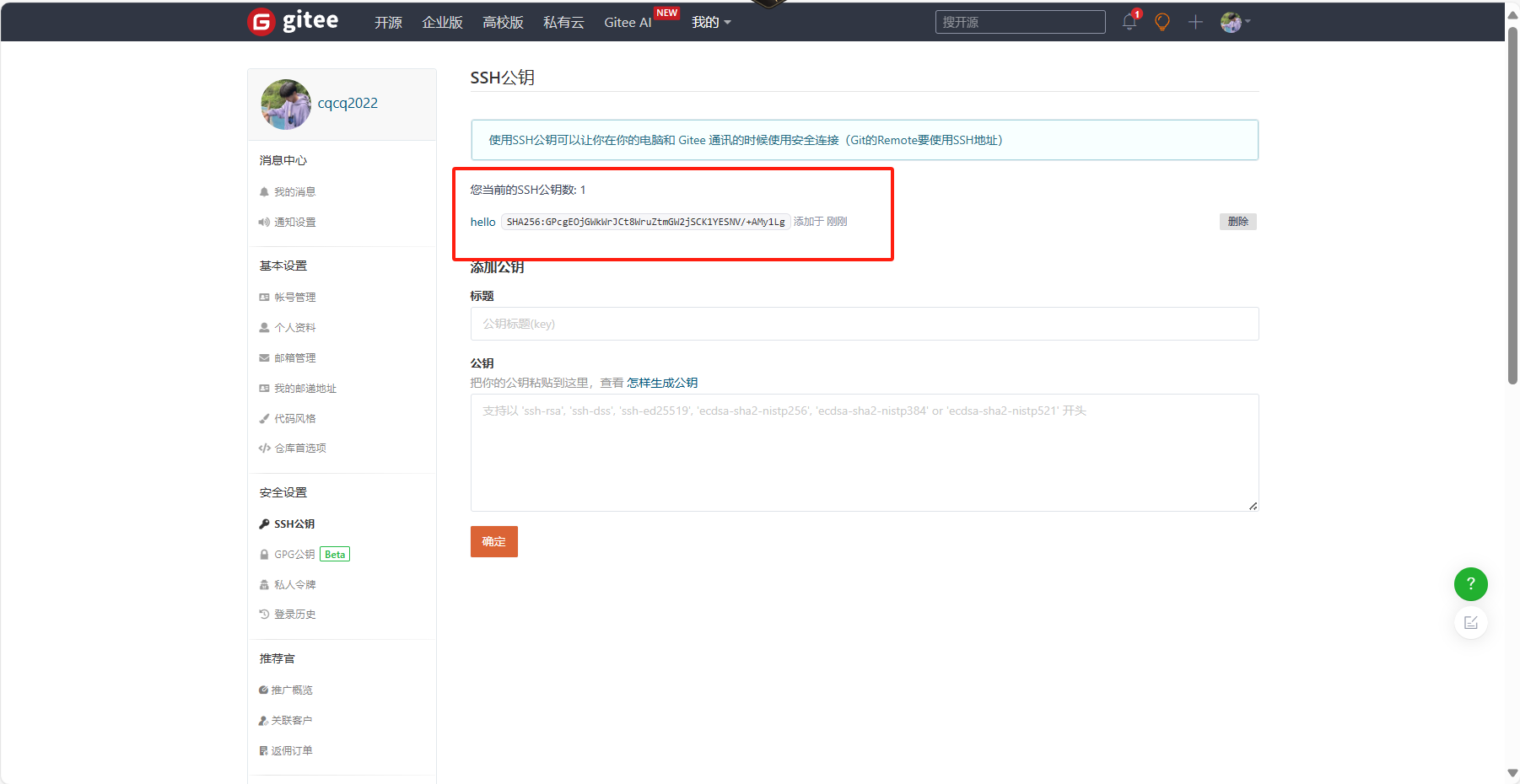Screen dimensions: 1520x784
Task: Click the key icon beside SSH公钥
Action: point(264,524)
